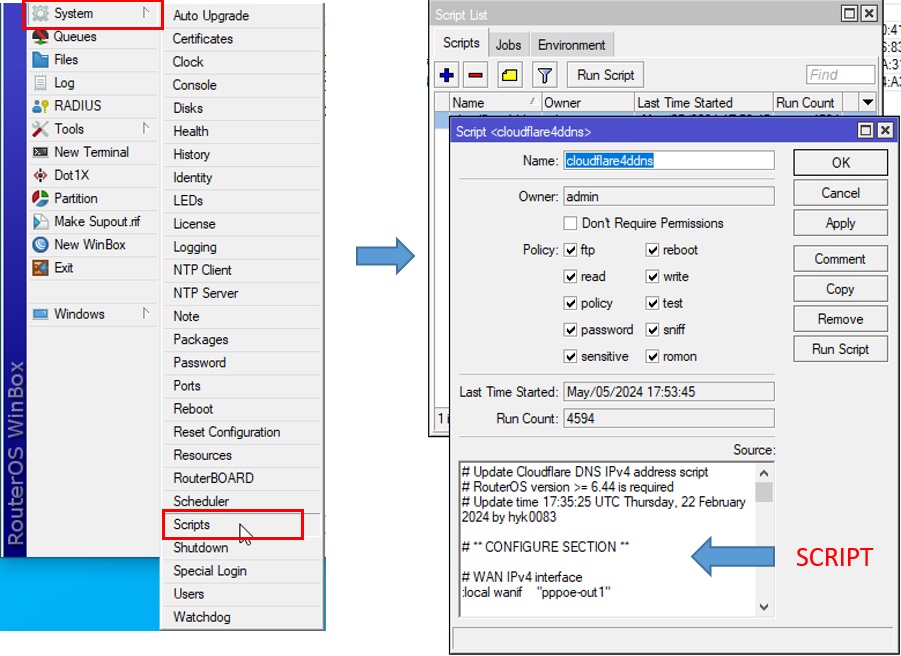Toggle the sniff policy checkbox
Image resolution: width=901 pixels, height=656 pixels.
652,330
